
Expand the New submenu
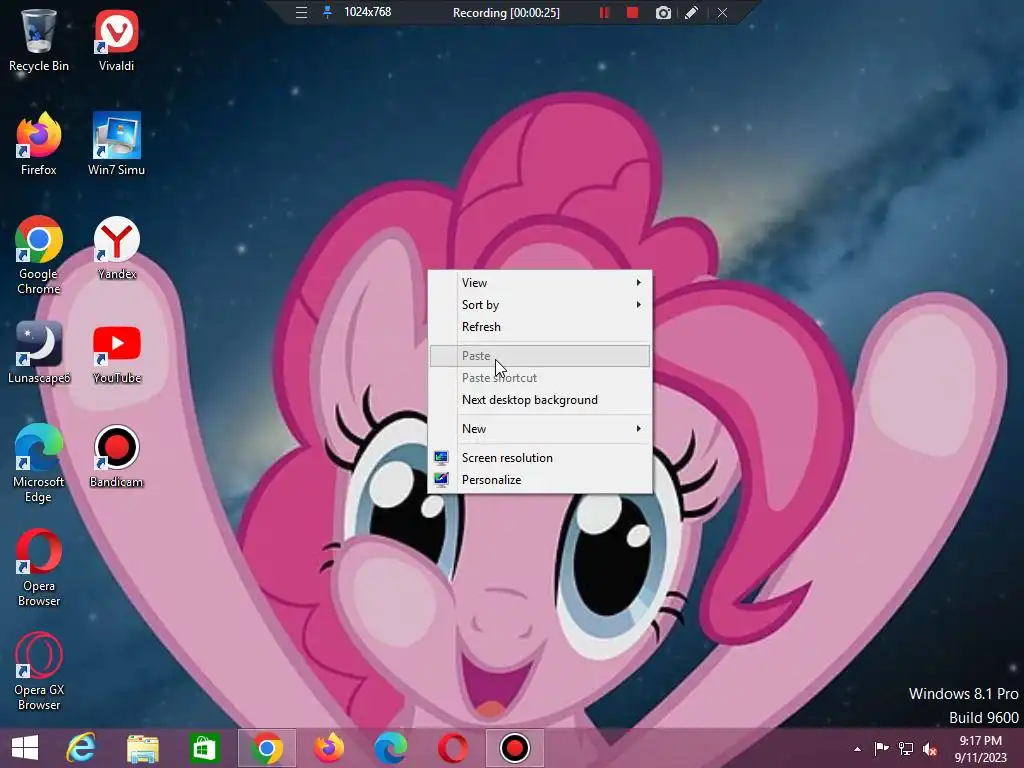(x=540, y=429)
